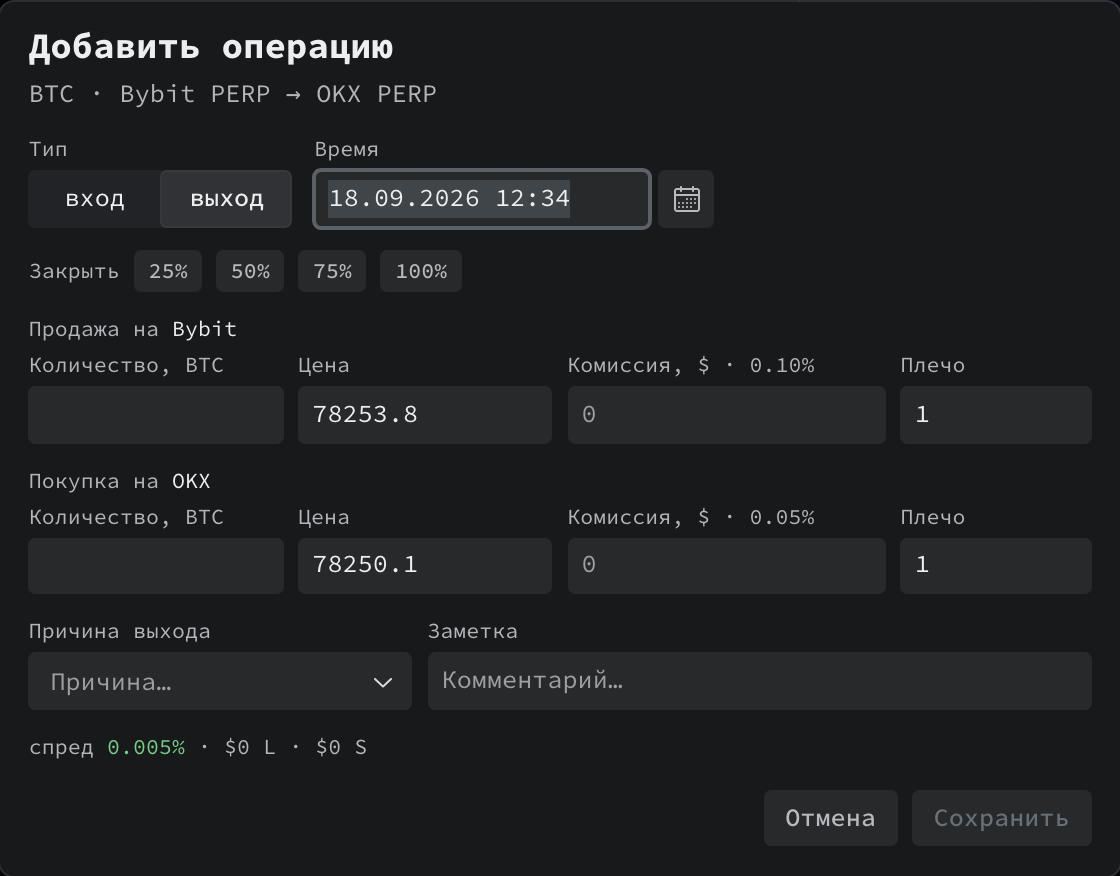The height and width of the screenshot is (876, 1120).
Task: Edit the Bybit leverage (Плечо) field
Action: coord(996,415)
